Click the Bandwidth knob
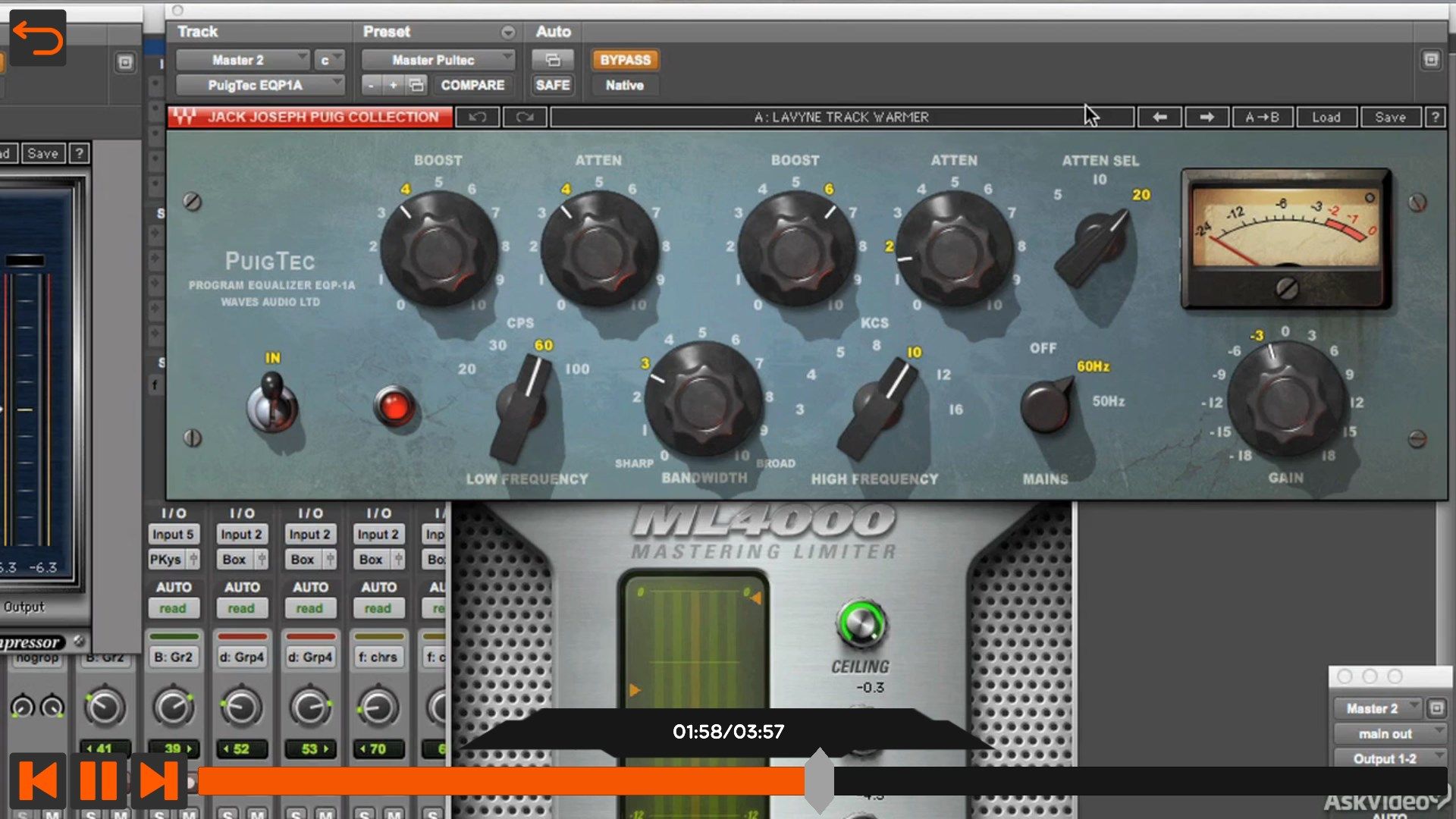This screenshot has width=1456, height=819. coord(703,400)
